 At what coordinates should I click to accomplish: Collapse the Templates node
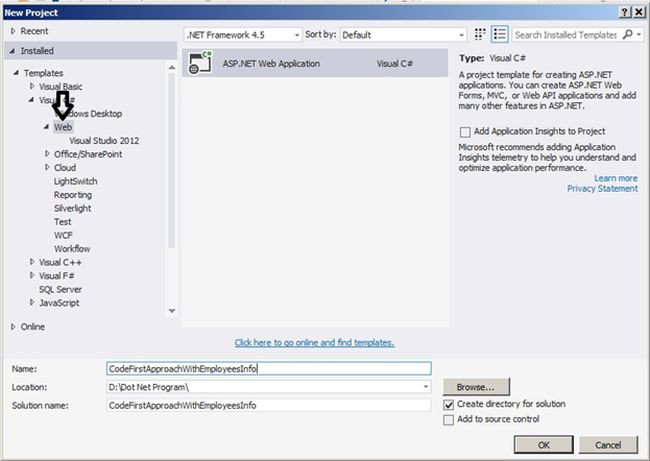[x=16, y=73]
